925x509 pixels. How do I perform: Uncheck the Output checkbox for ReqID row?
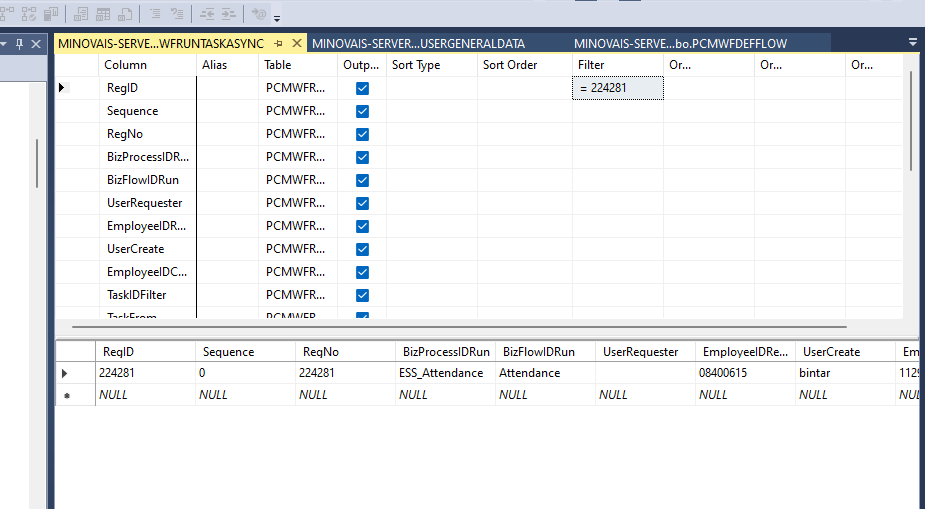point(362,88)
